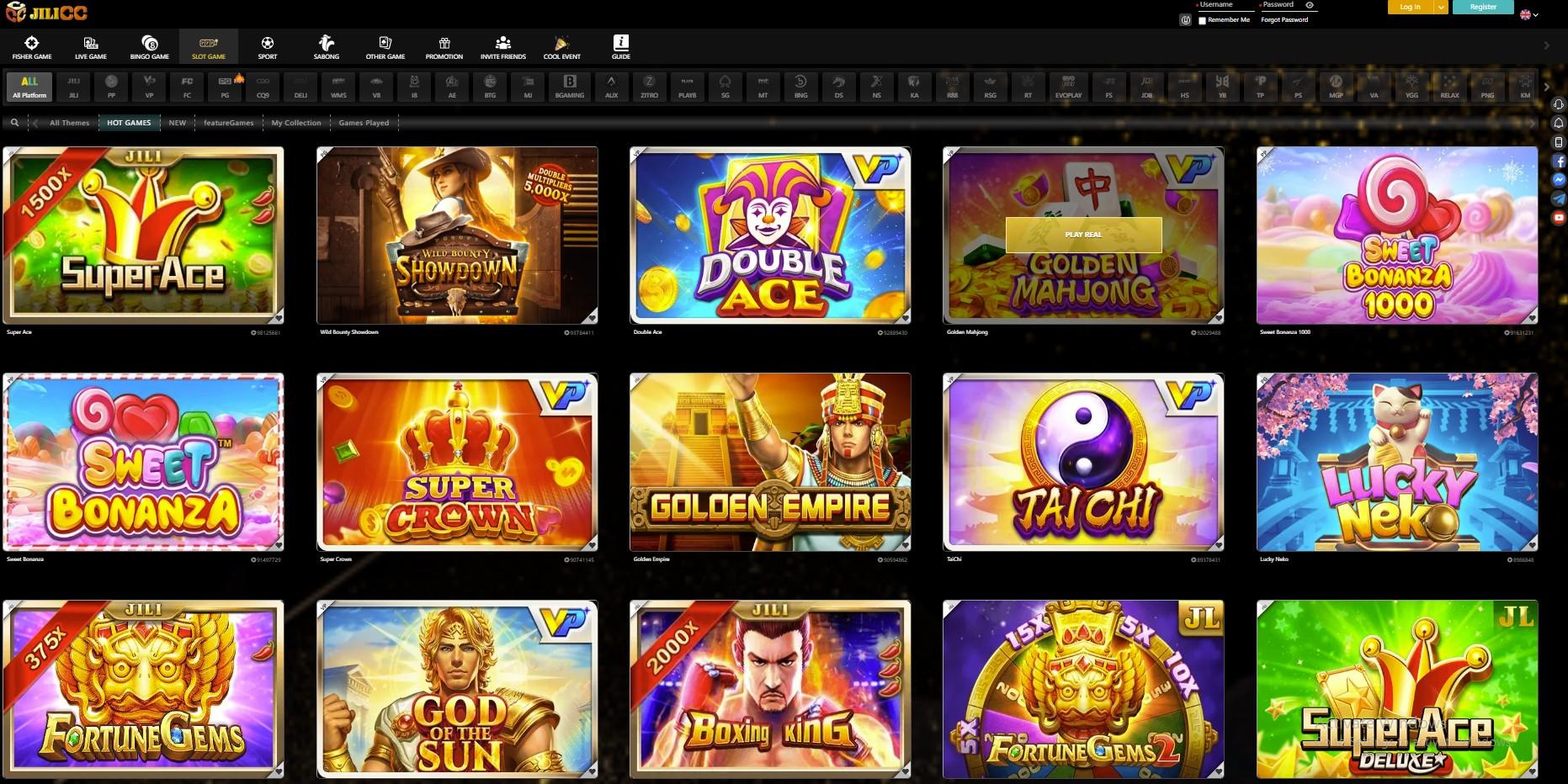Image resolution: width=1568 pixels, height=784 pixels.
Task: Expand provider list with right arrow
Action: click(x=1546, y=87)
